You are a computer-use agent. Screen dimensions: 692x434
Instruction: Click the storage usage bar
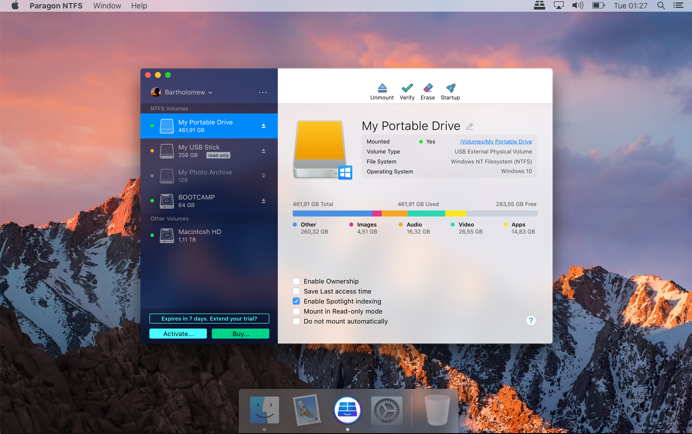coord(415,214)
